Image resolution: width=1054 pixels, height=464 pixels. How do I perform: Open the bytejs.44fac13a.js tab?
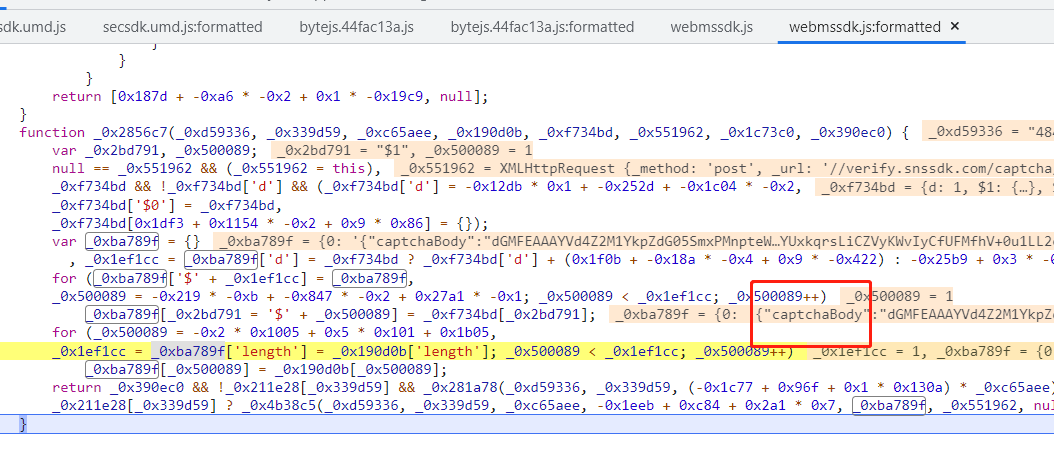(356, 27)
